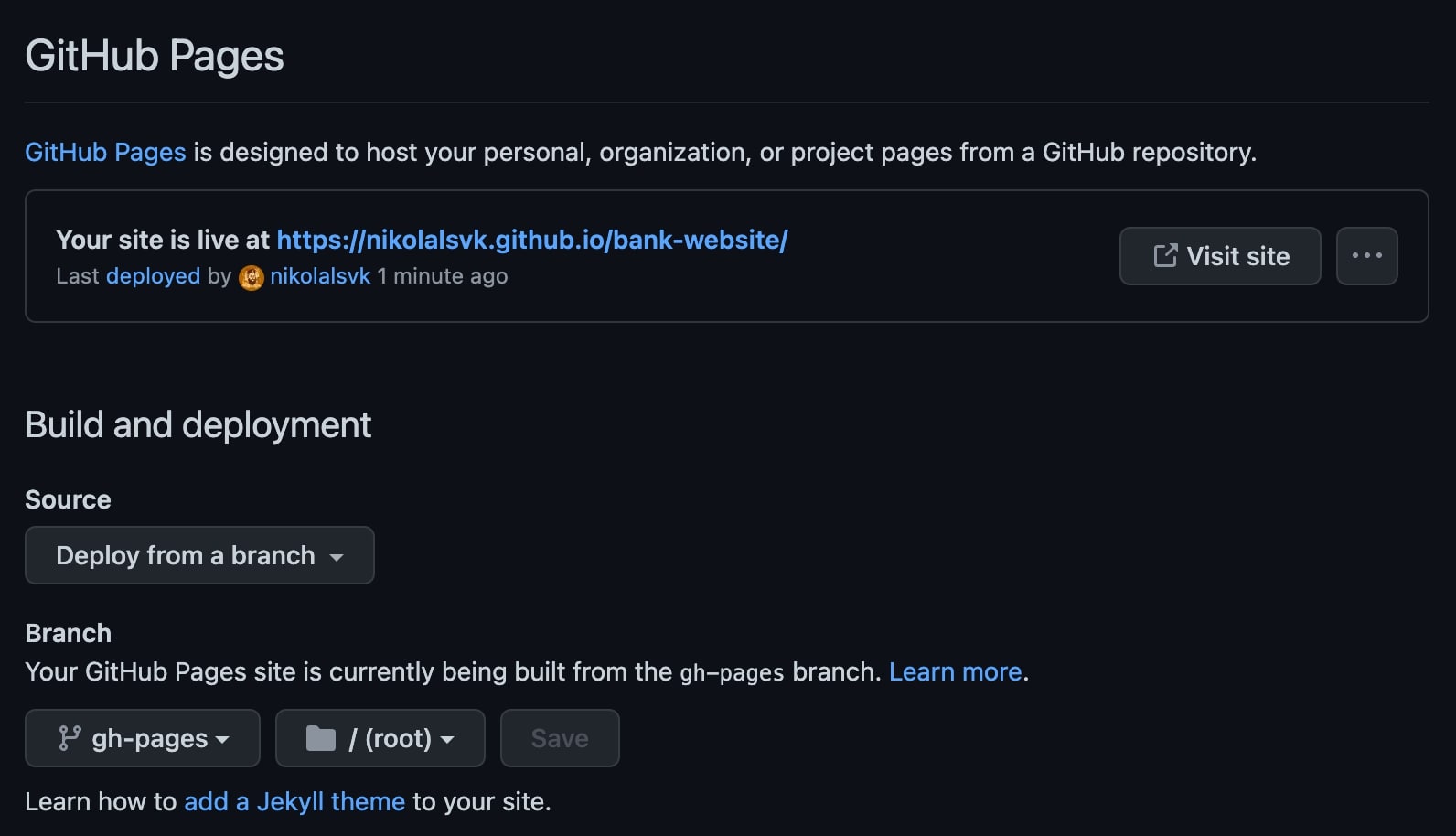Open the three-dots options menu
The image size is (1456, 836).
1366,256
